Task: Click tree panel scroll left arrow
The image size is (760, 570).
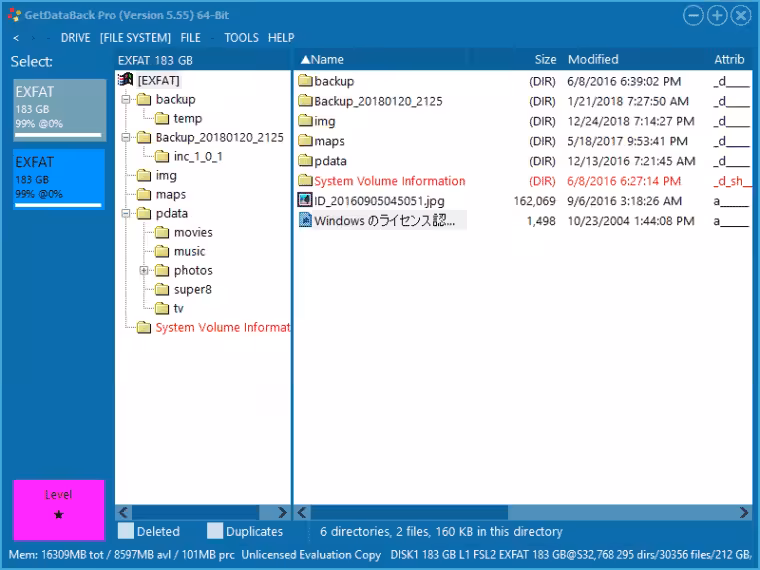Action: pyautogui.click(x=124, y=512)
